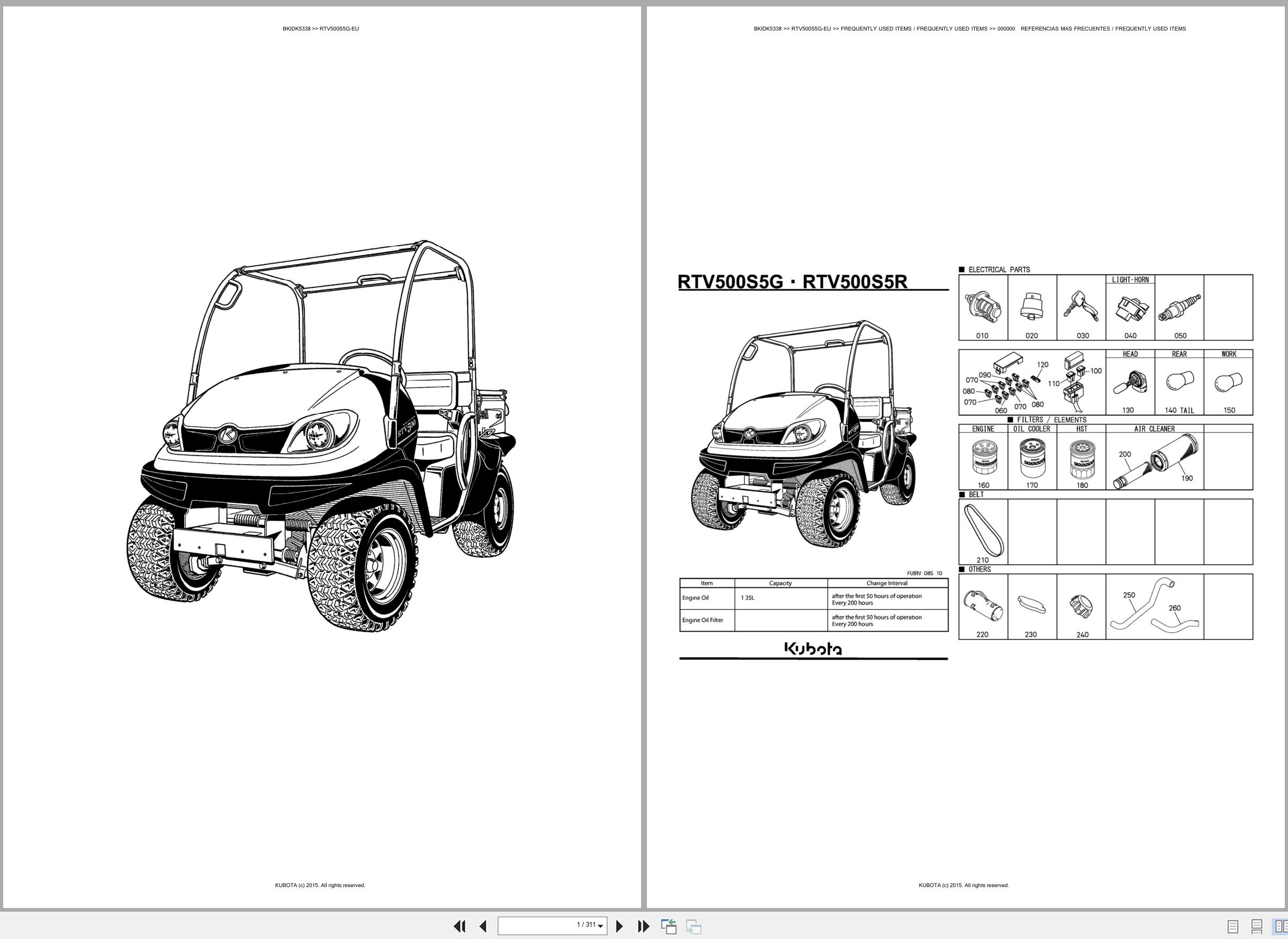Click the Engine Oil Filter row label
The image size is (1288, 939).
coord(703,620)
